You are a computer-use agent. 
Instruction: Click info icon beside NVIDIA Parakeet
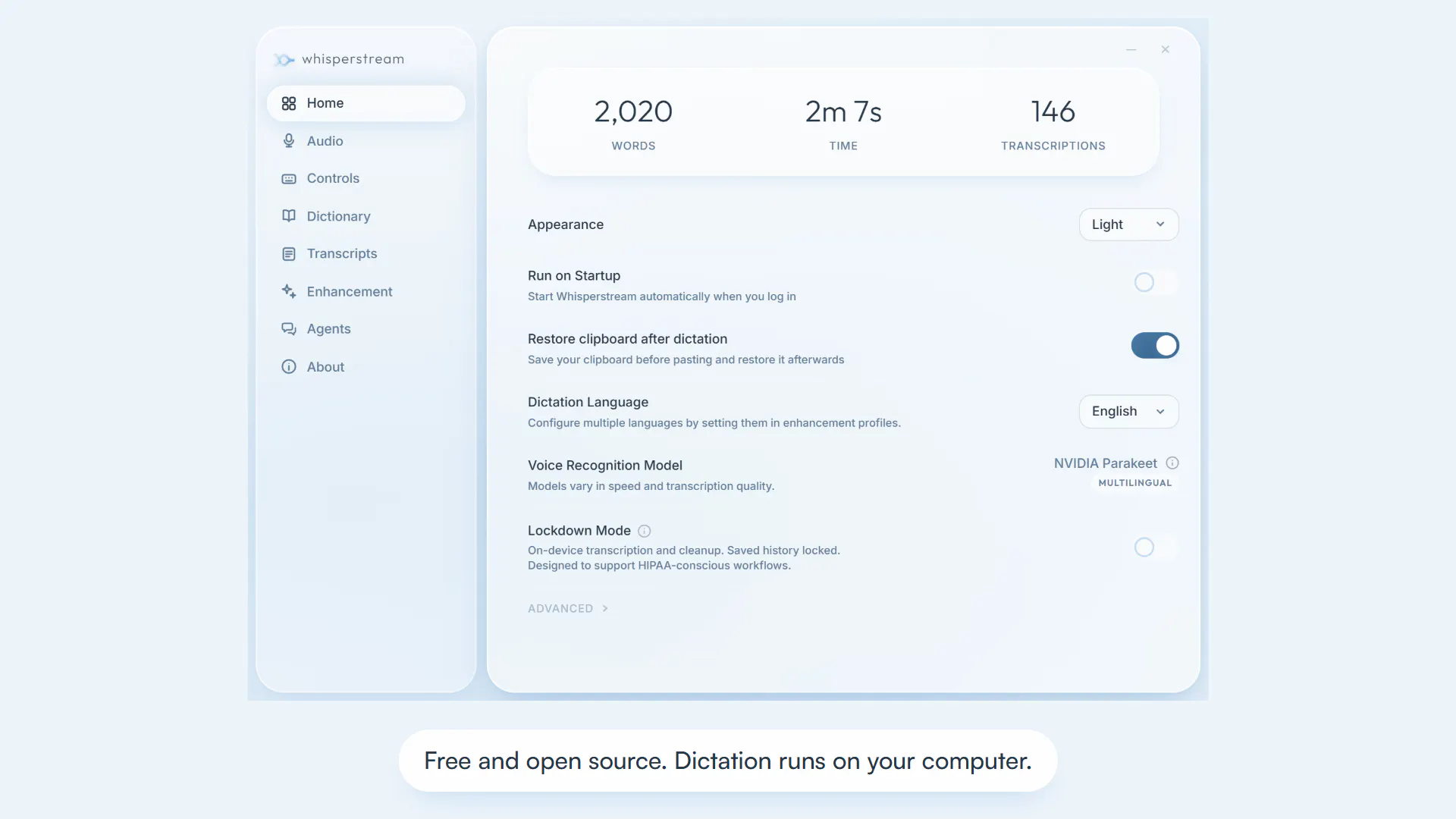[x=1172, y=463]
